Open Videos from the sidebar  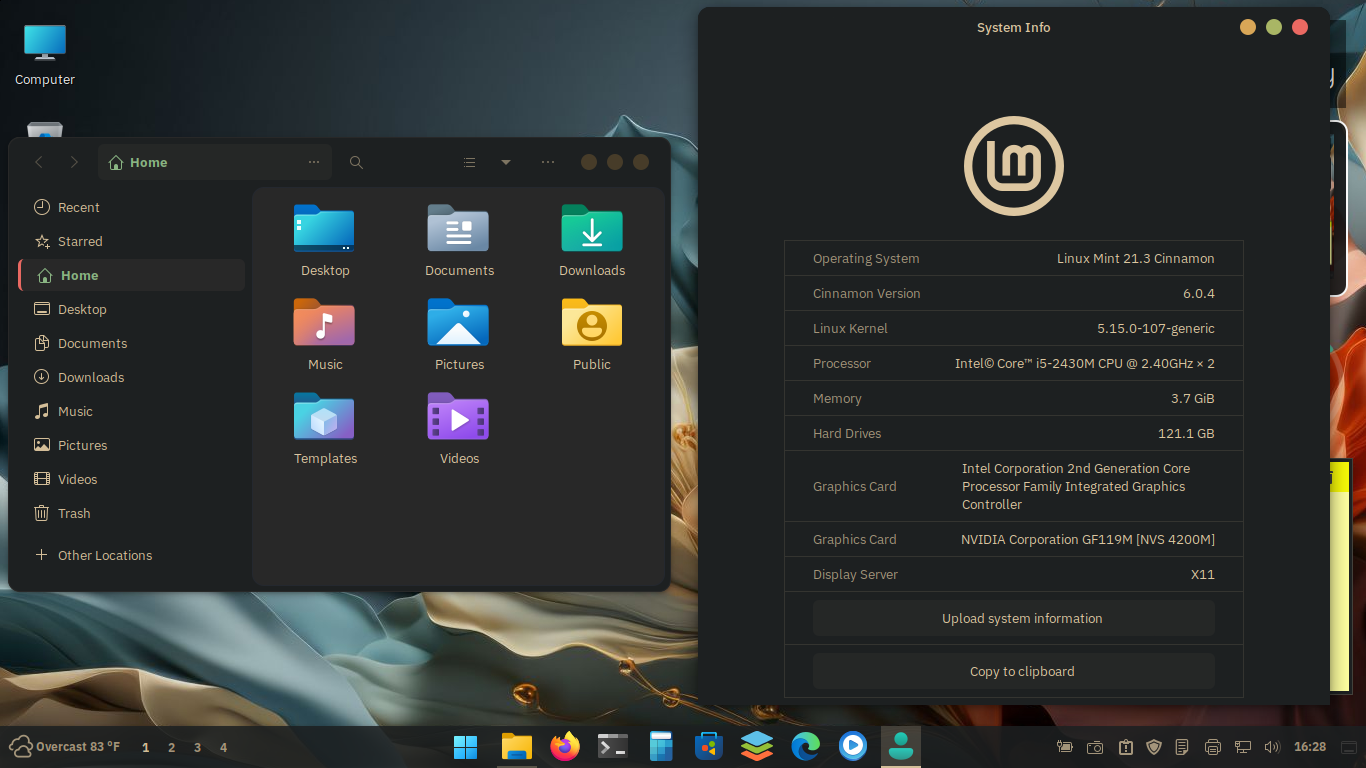(x=132, y=480)
